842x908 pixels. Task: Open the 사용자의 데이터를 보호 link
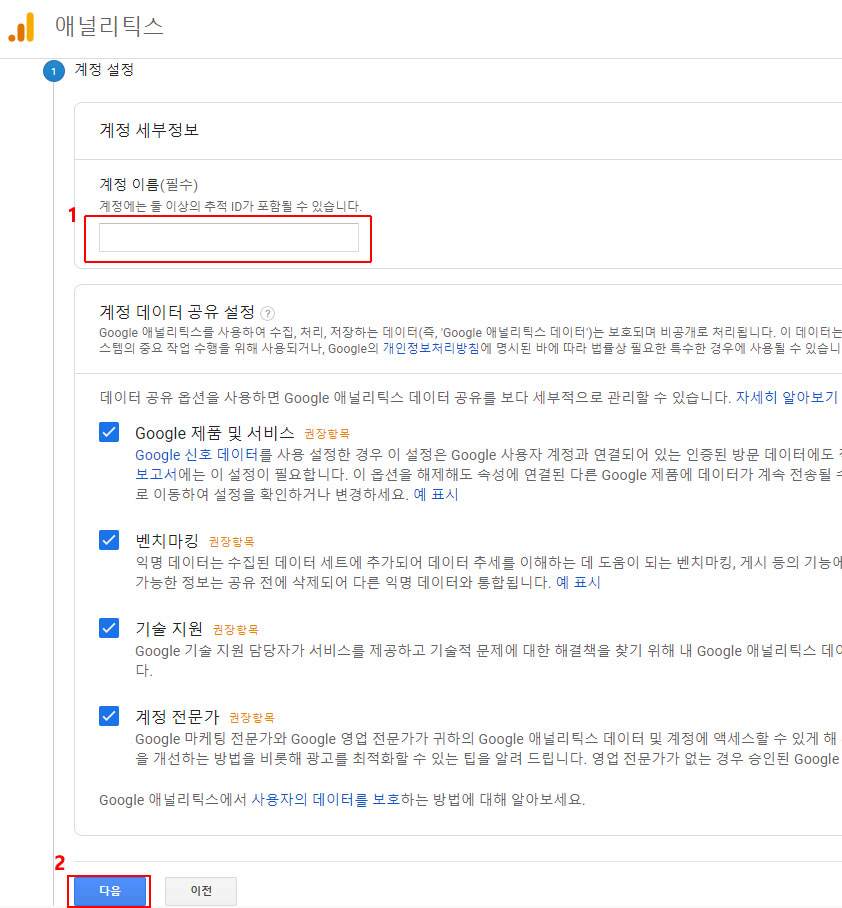click(x=326, y=800)
